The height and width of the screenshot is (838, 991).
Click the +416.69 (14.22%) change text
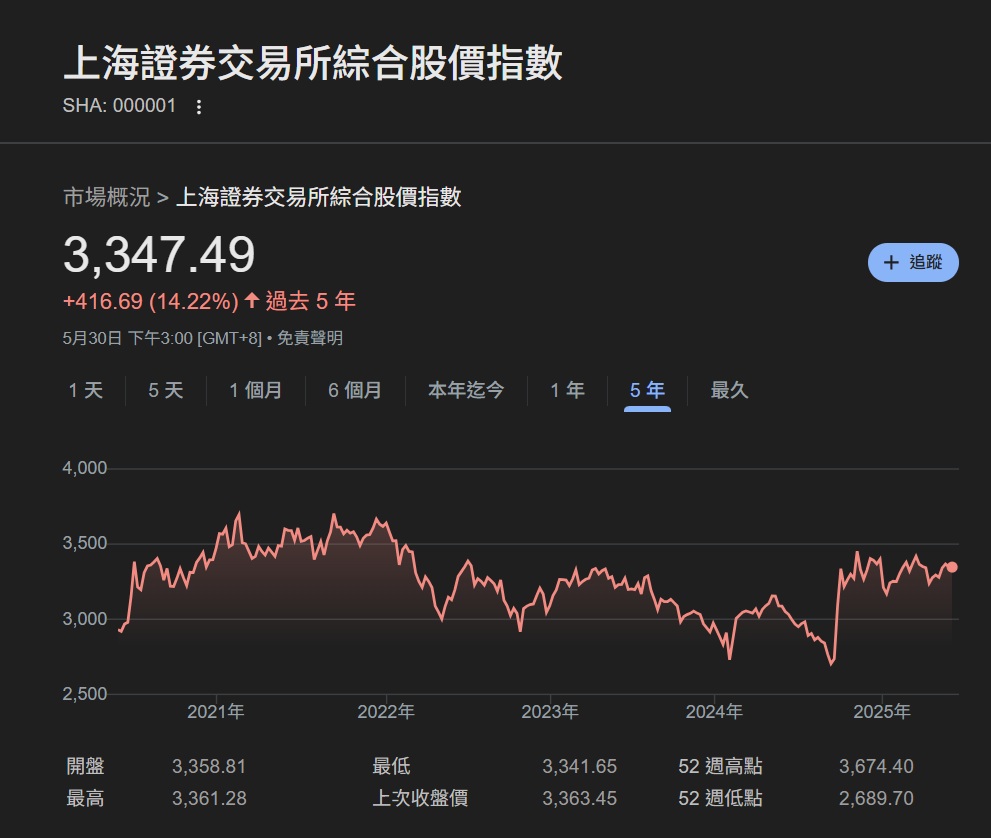[x=150, y=301]
